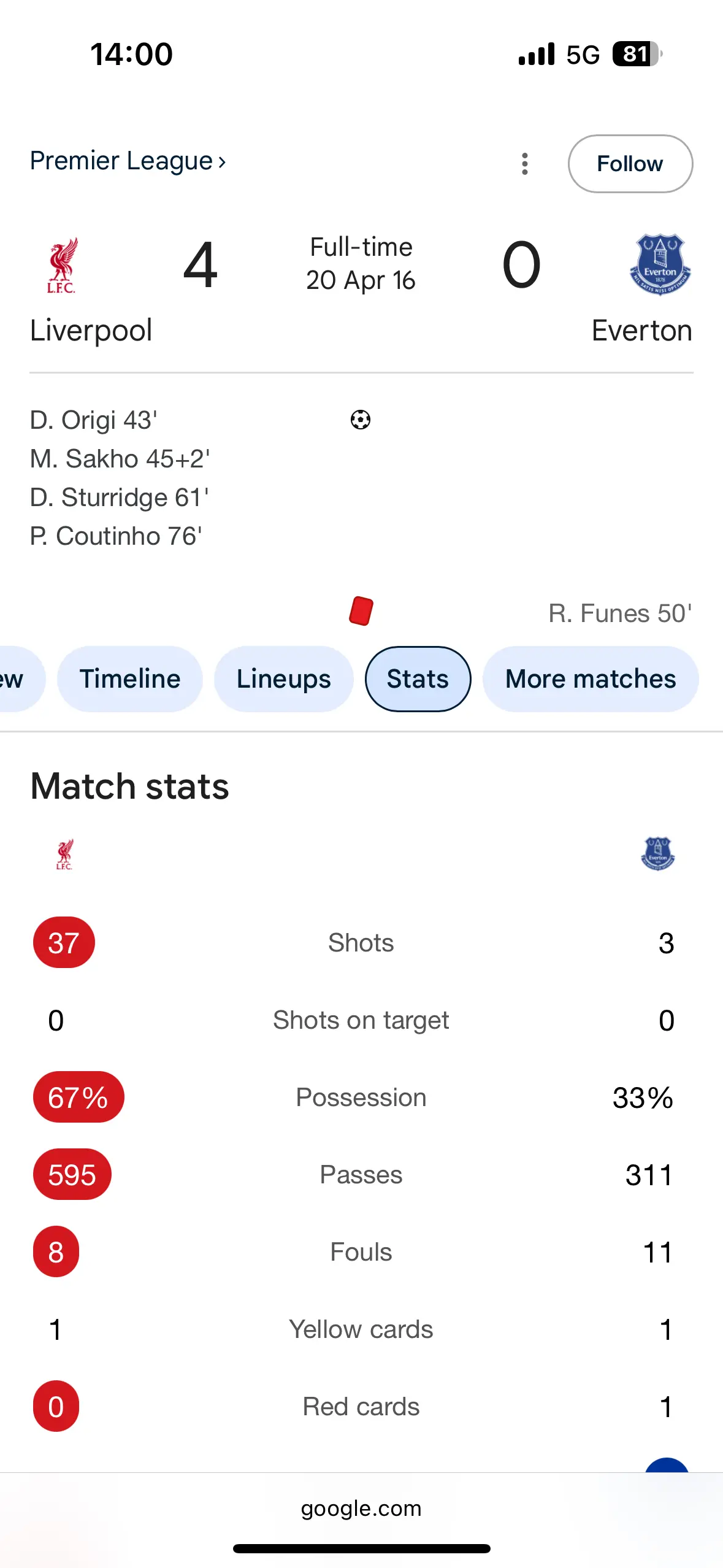Viewport: 723px width, 1568px height.
Task: Open the three-dot more options menu
Action: (x=524, y=164)
